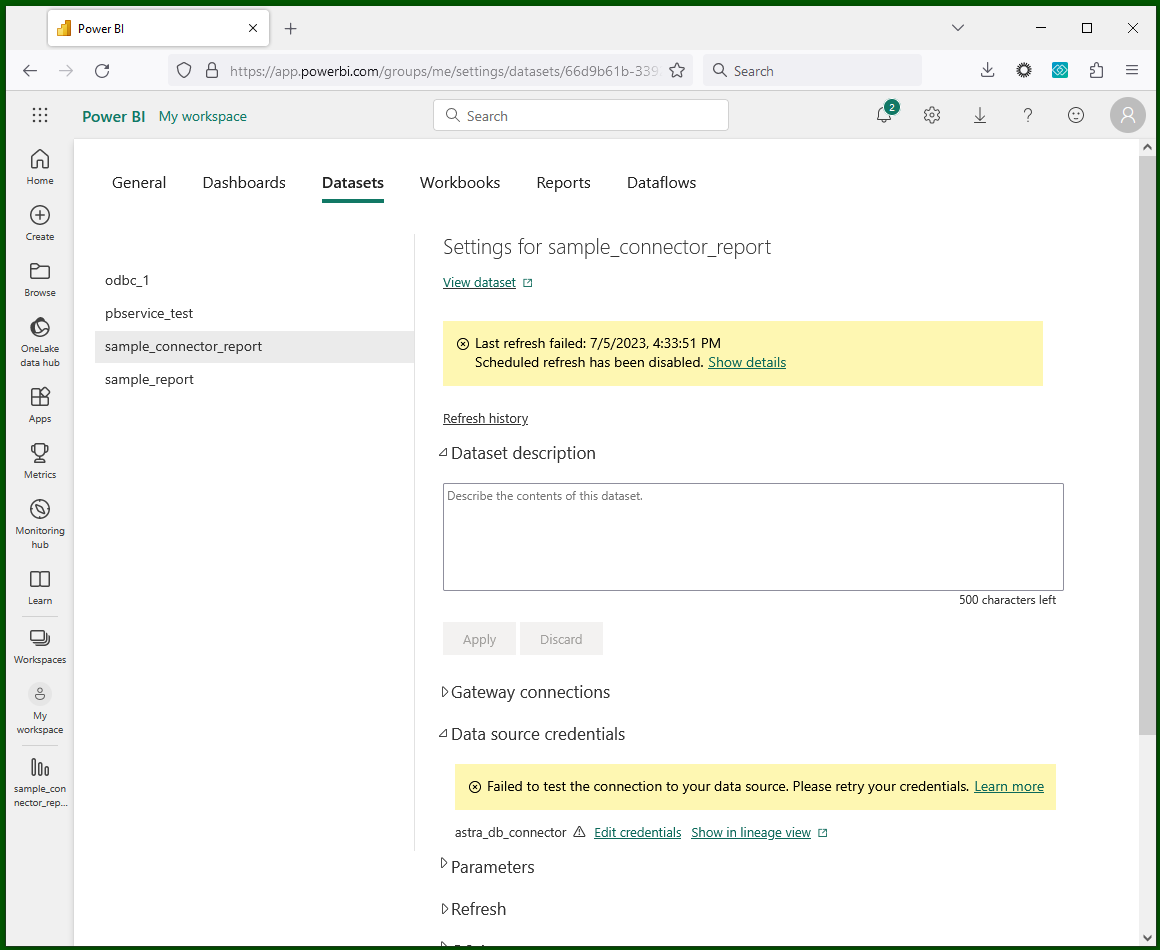Open the notifications bell
Viewport: 1160px width, 950px height.
[884, 115]
